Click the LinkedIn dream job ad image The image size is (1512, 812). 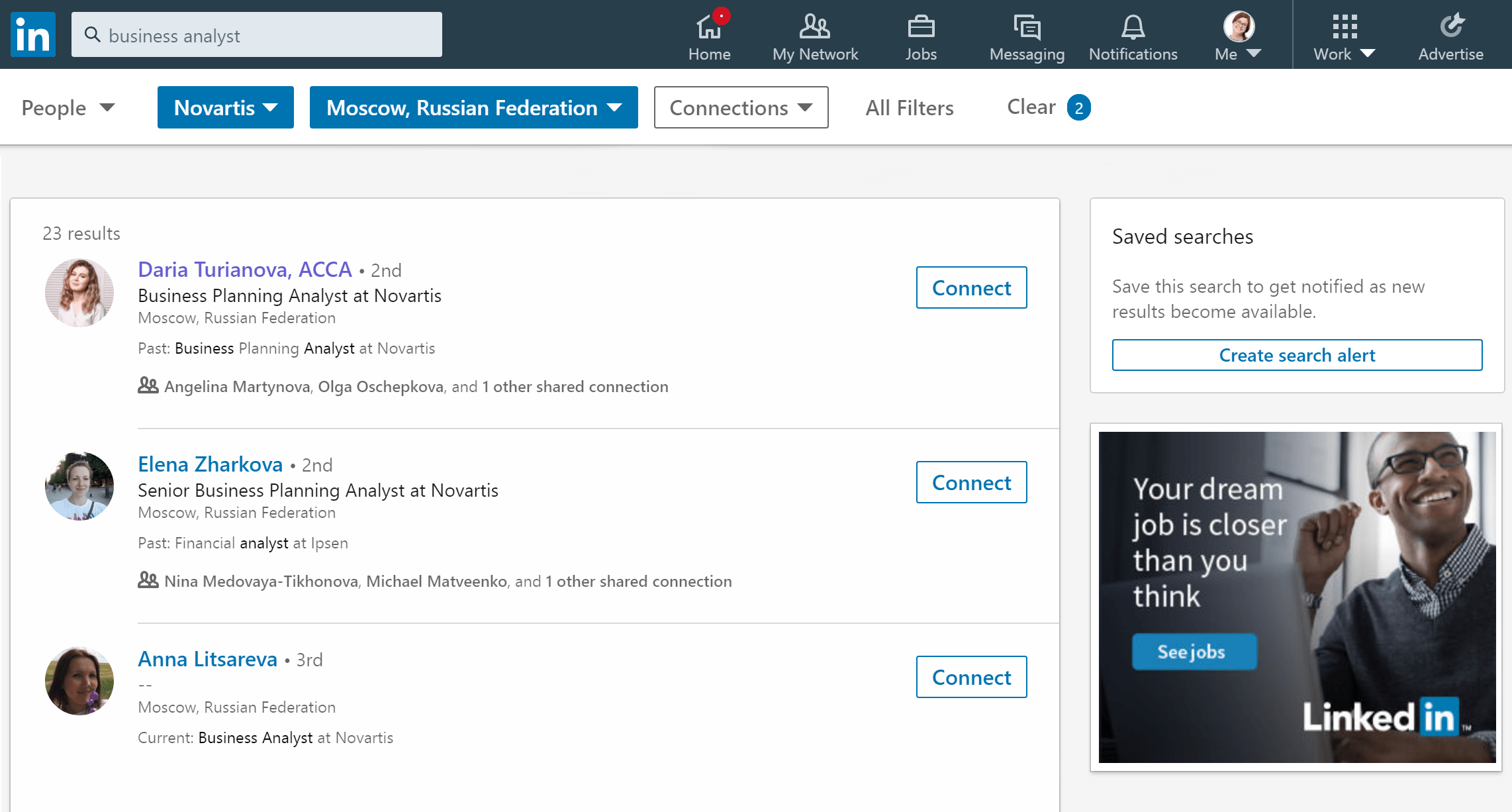(x=1297, y=597)
